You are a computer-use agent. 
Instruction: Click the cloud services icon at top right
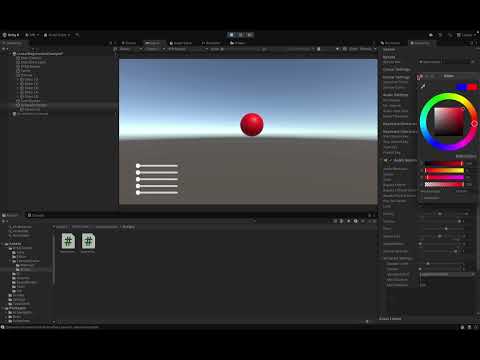[x=431, y=35]
